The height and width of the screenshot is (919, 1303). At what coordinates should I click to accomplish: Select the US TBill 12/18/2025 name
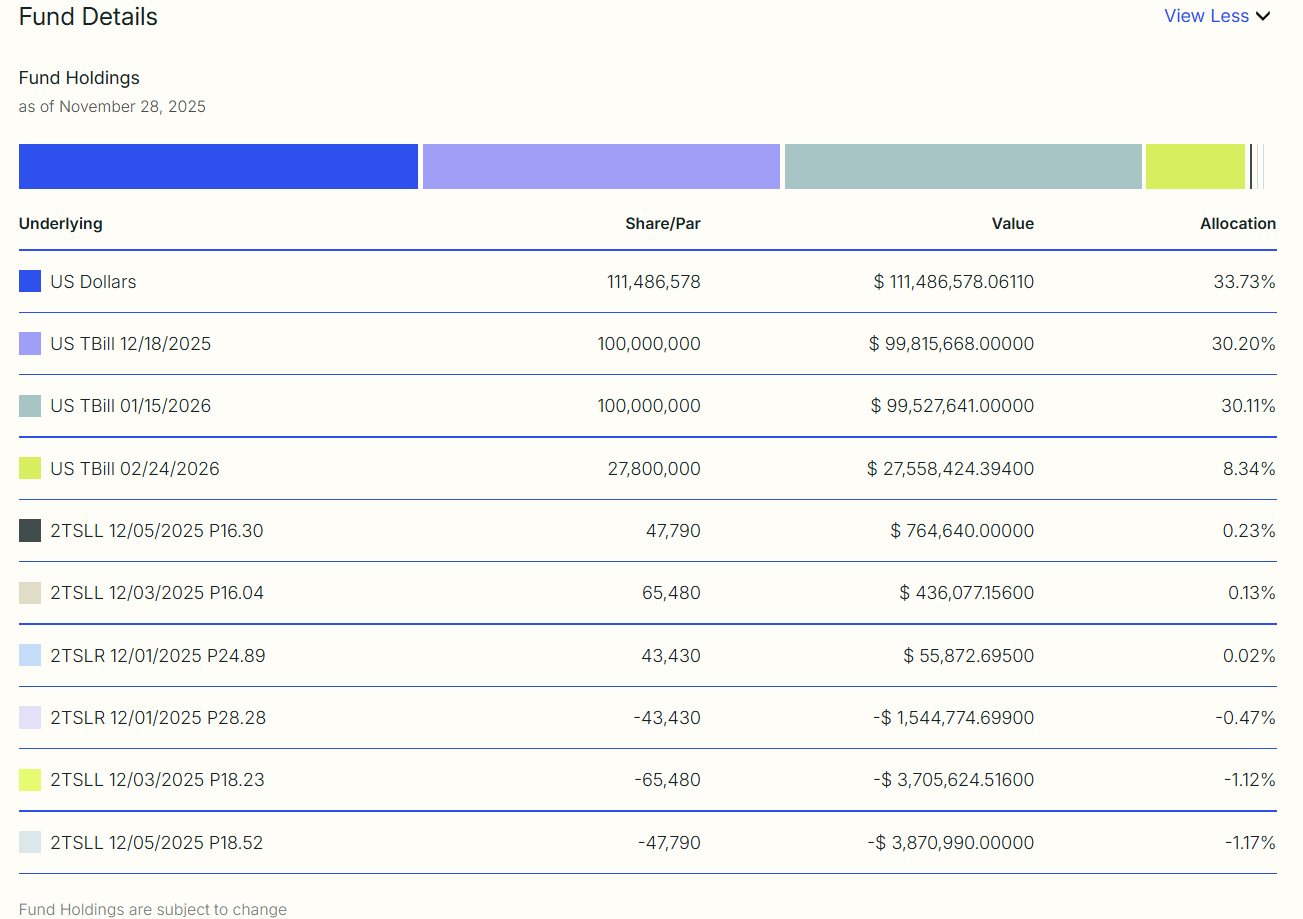coord(131,344)
